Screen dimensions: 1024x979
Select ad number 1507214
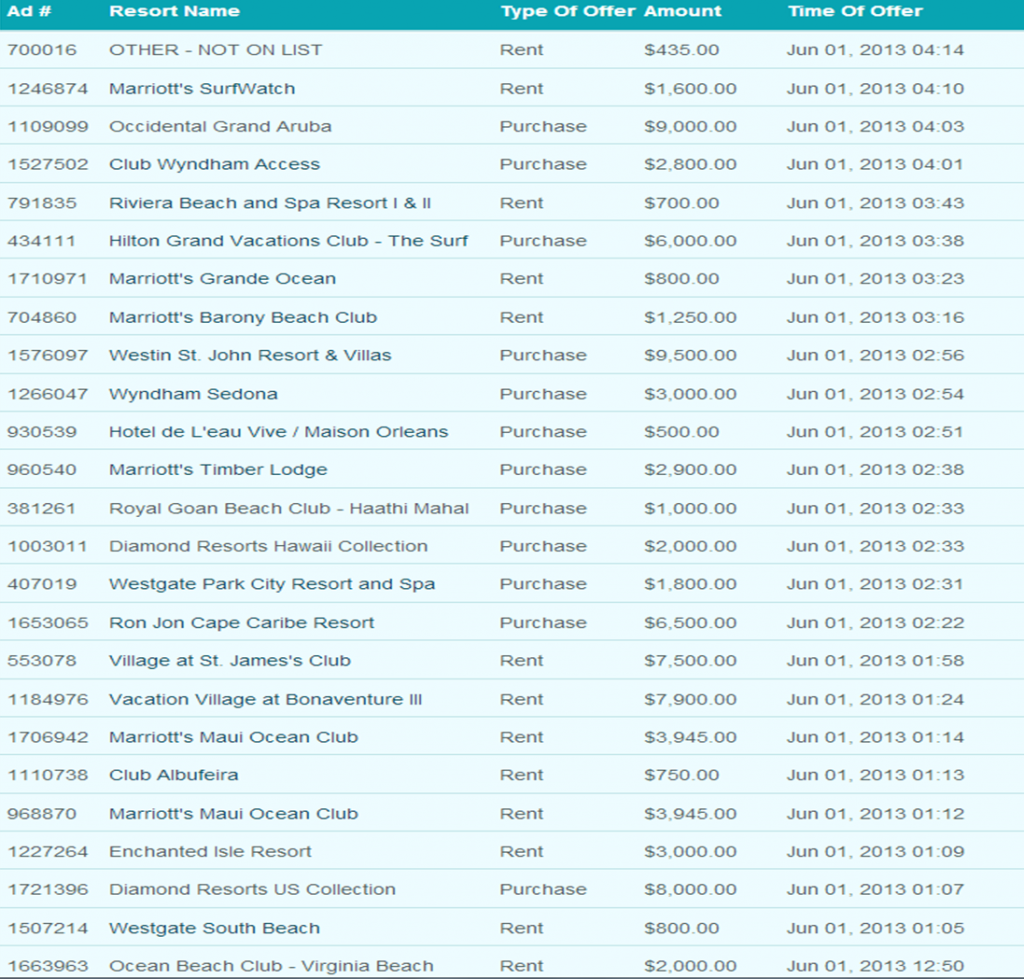(48, 928)
